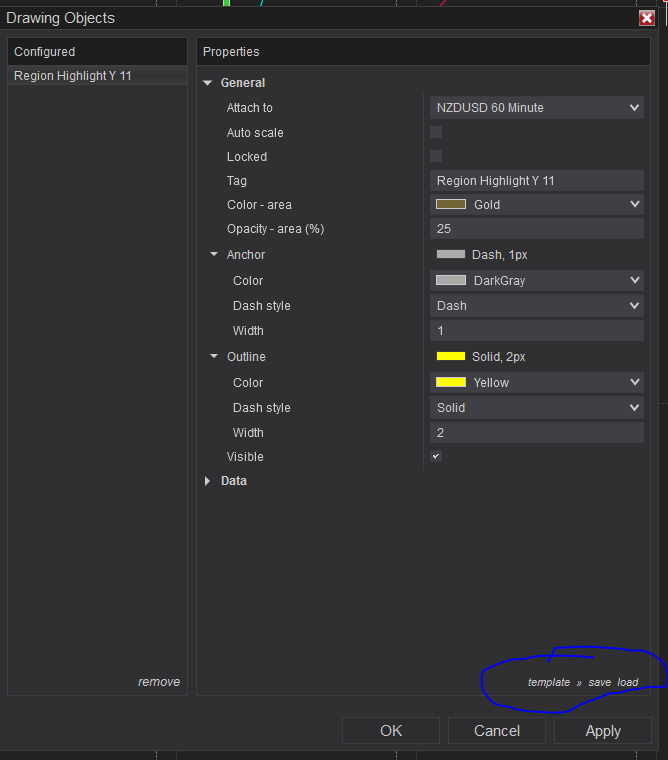
Task: Click the template load link
Action: 627,682
